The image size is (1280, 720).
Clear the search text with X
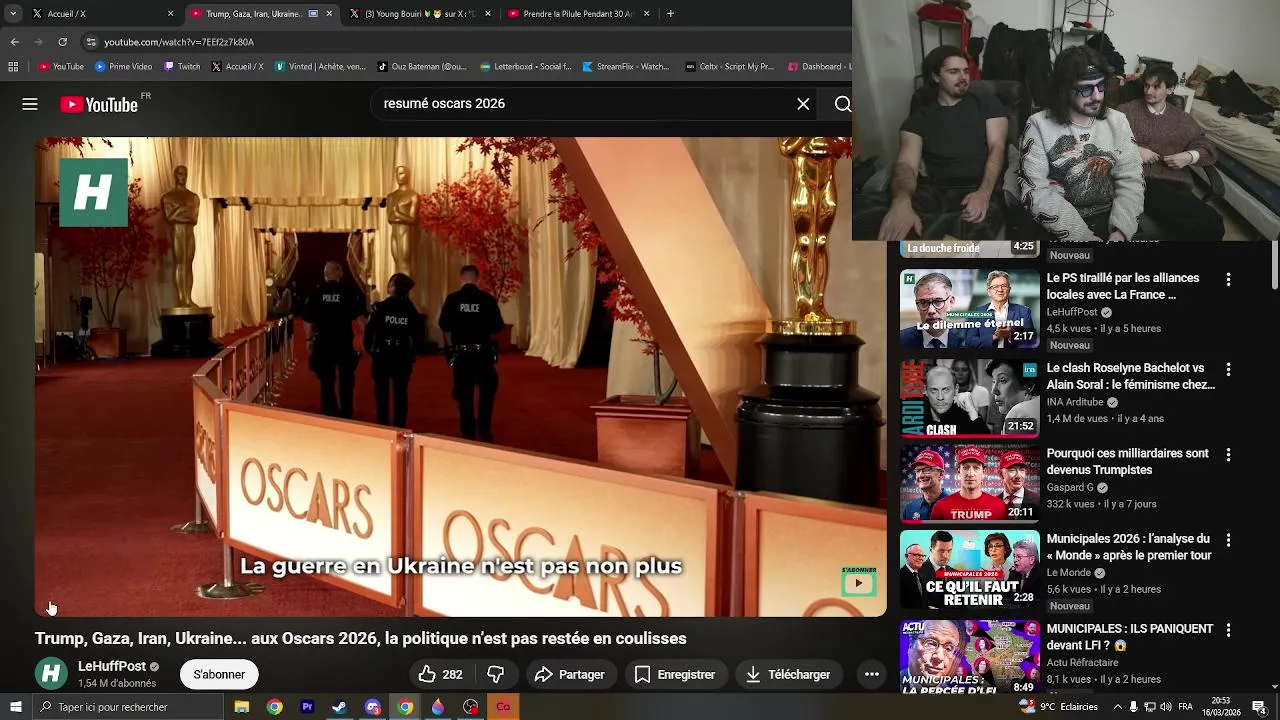coord(803,104)
